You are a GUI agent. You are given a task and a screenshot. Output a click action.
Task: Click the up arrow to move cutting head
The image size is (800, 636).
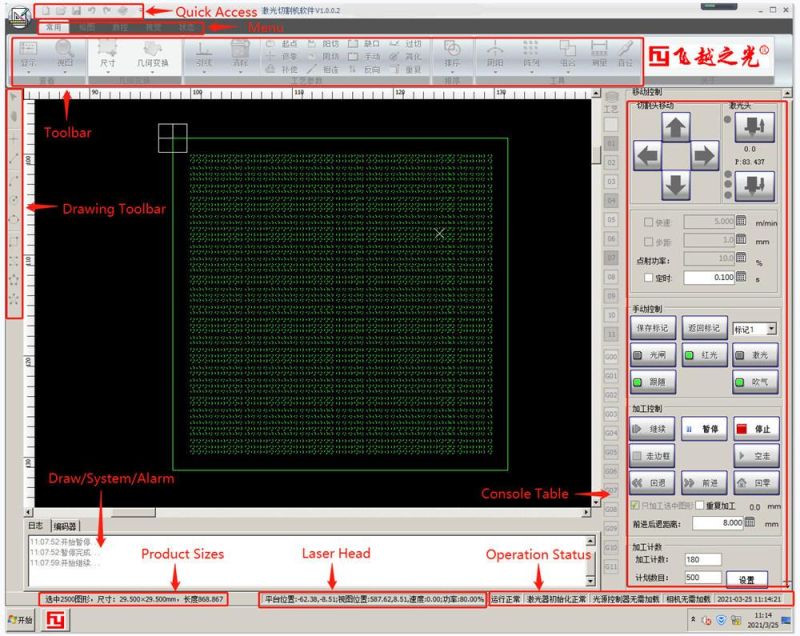(x=677, y=126)
